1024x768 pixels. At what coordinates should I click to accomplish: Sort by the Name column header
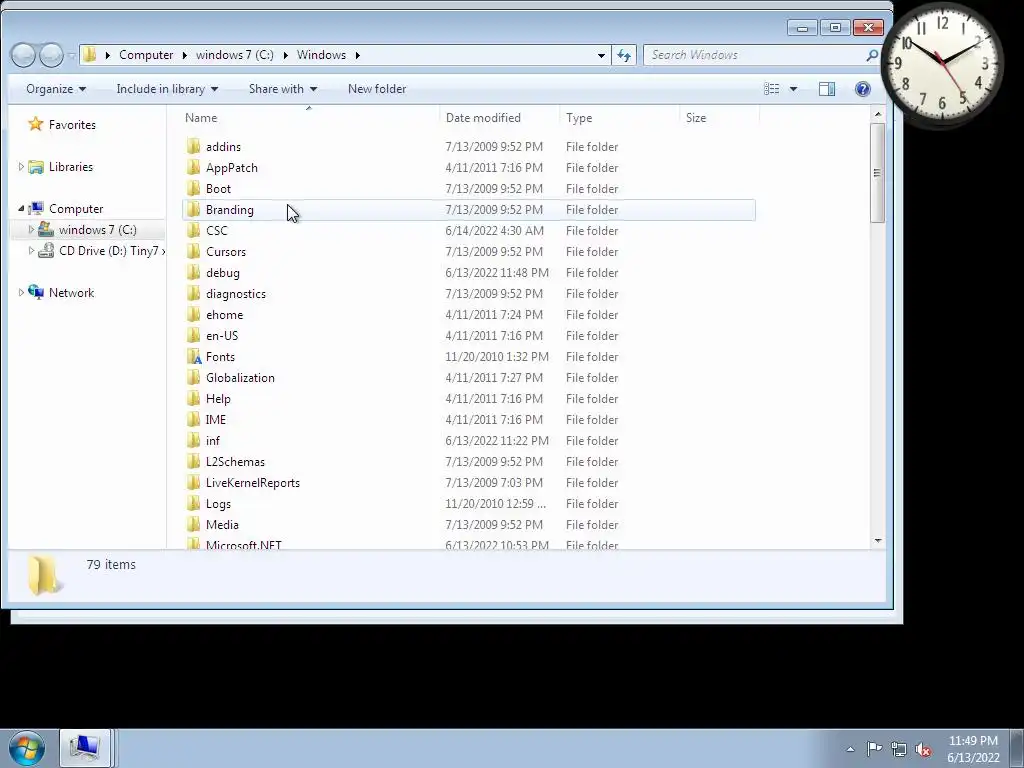coord(309,118)
